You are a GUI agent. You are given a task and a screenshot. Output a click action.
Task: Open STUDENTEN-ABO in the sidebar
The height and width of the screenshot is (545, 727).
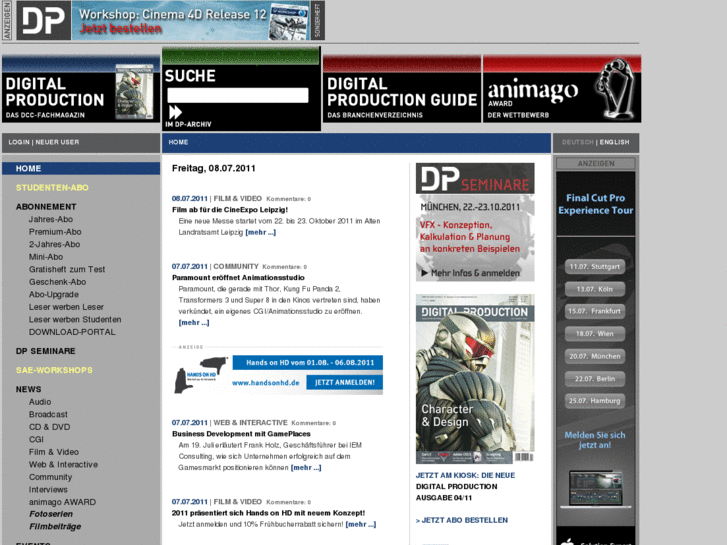[x=52, y=187]
